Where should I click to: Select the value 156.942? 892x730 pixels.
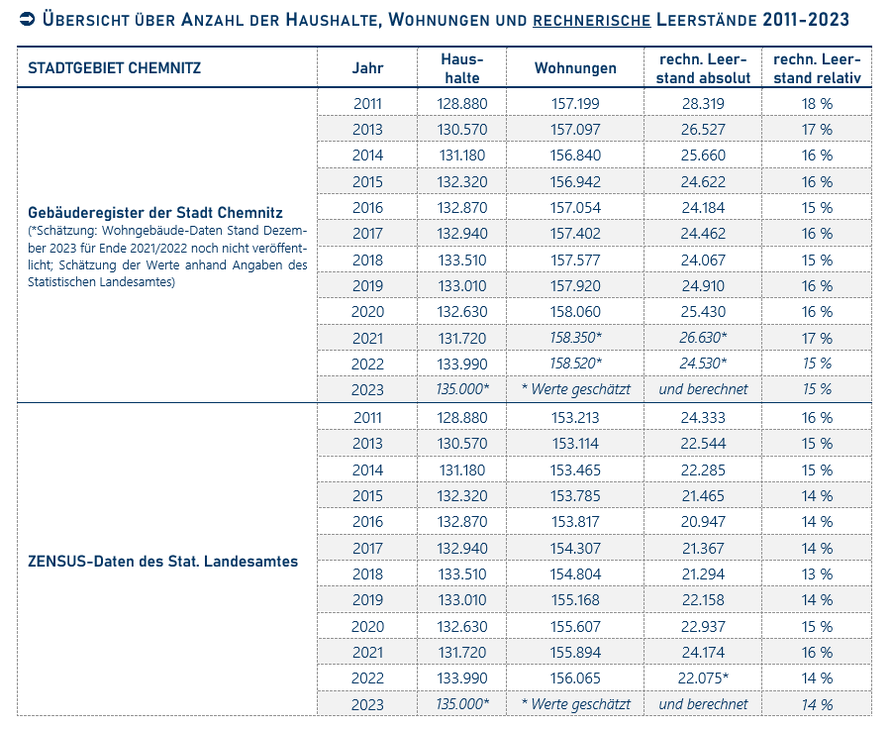coord(575,182)
